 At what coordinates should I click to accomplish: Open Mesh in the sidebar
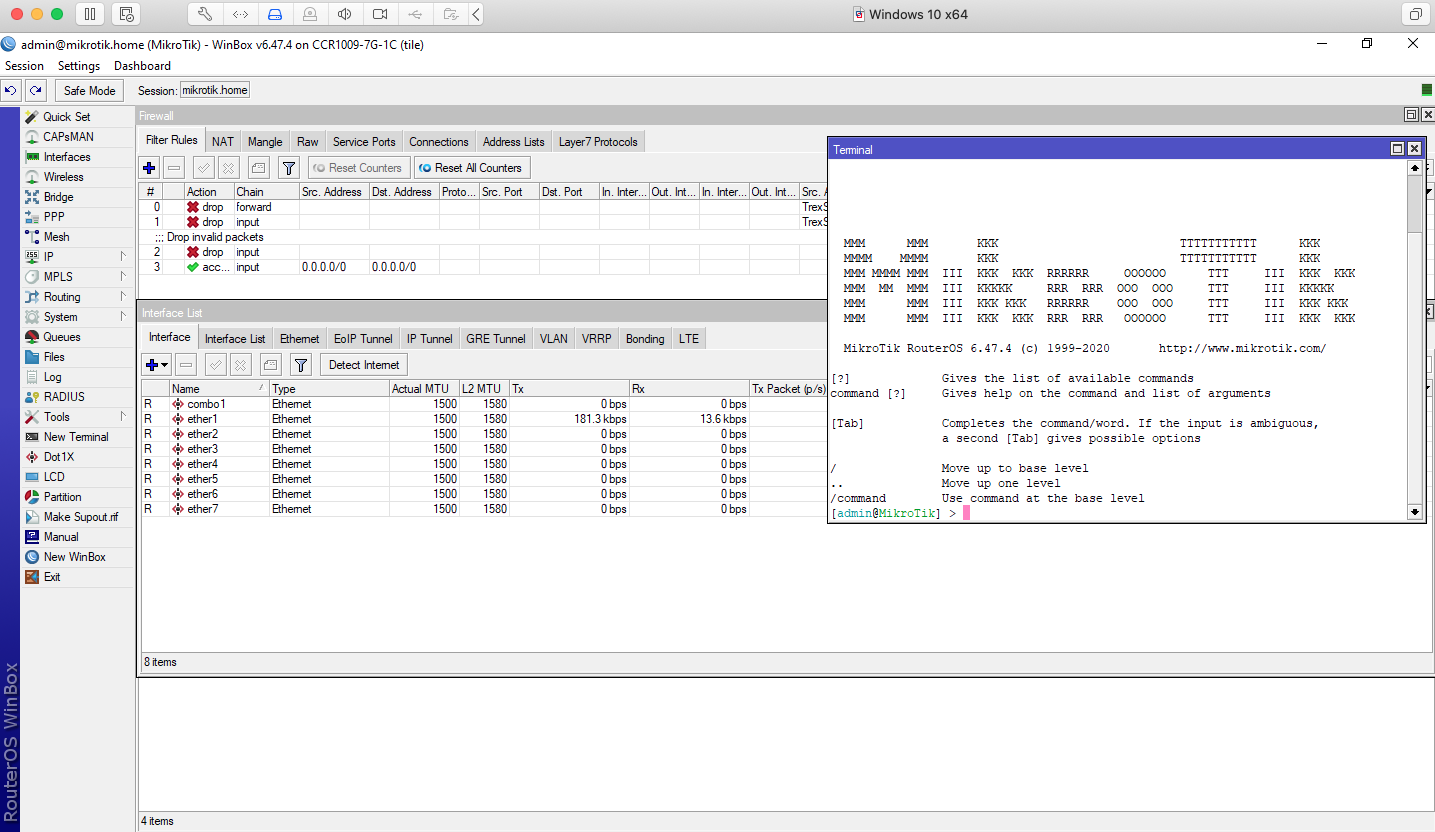(x=57, y=237)
